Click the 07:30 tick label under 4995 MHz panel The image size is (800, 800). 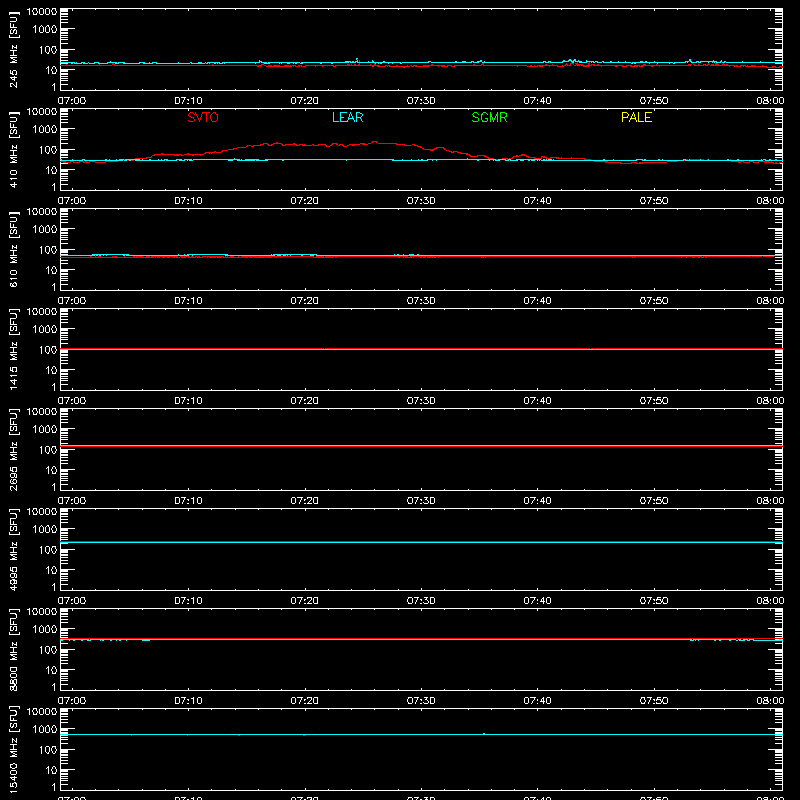point(421,601)
